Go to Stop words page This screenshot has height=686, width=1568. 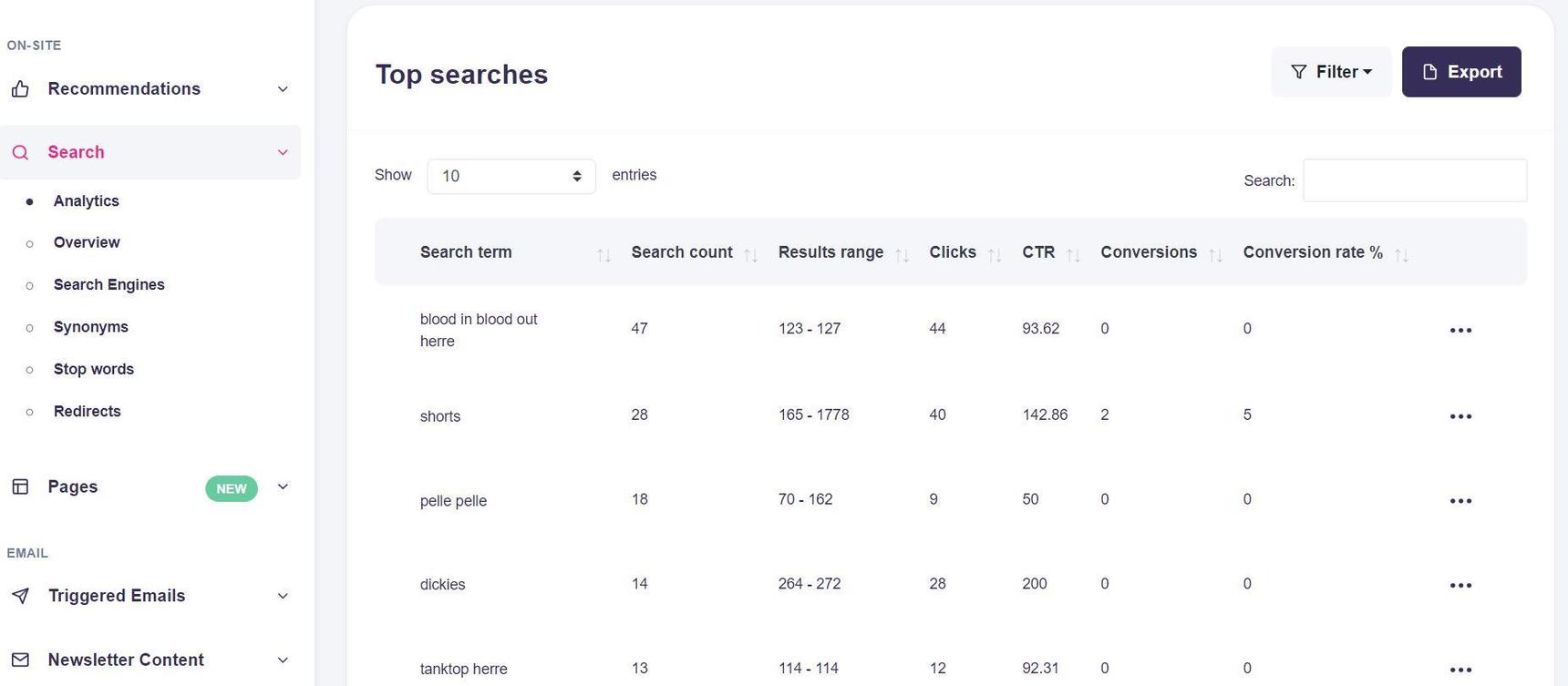94,369
